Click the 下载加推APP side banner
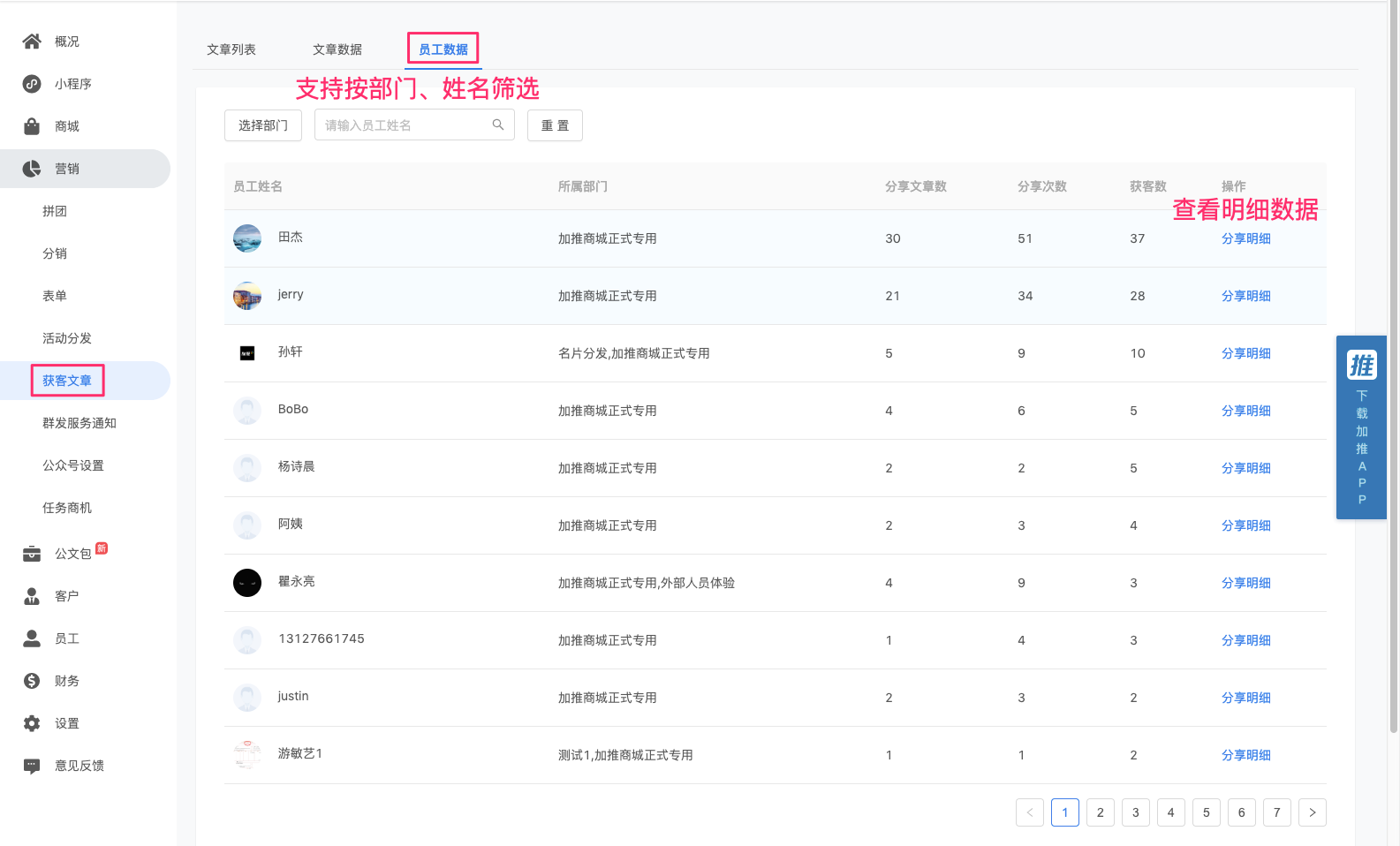Viewport: 1400px width, 846px height. 1361,427
